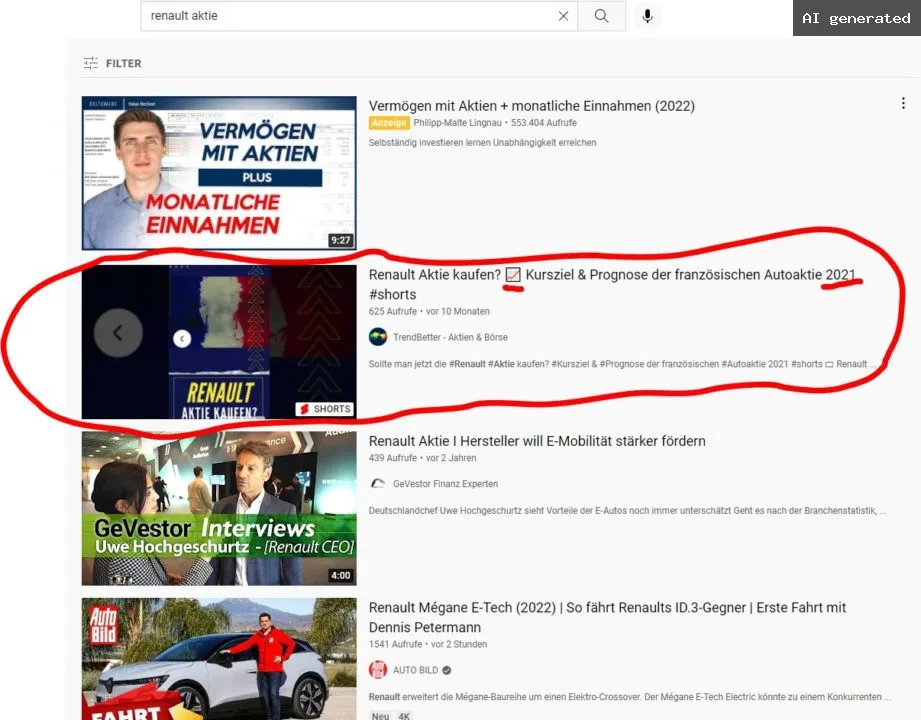The image size is (921, 720).
Task: Open the three-dot menu of the Vermögen ad
Action: point(903,103)
